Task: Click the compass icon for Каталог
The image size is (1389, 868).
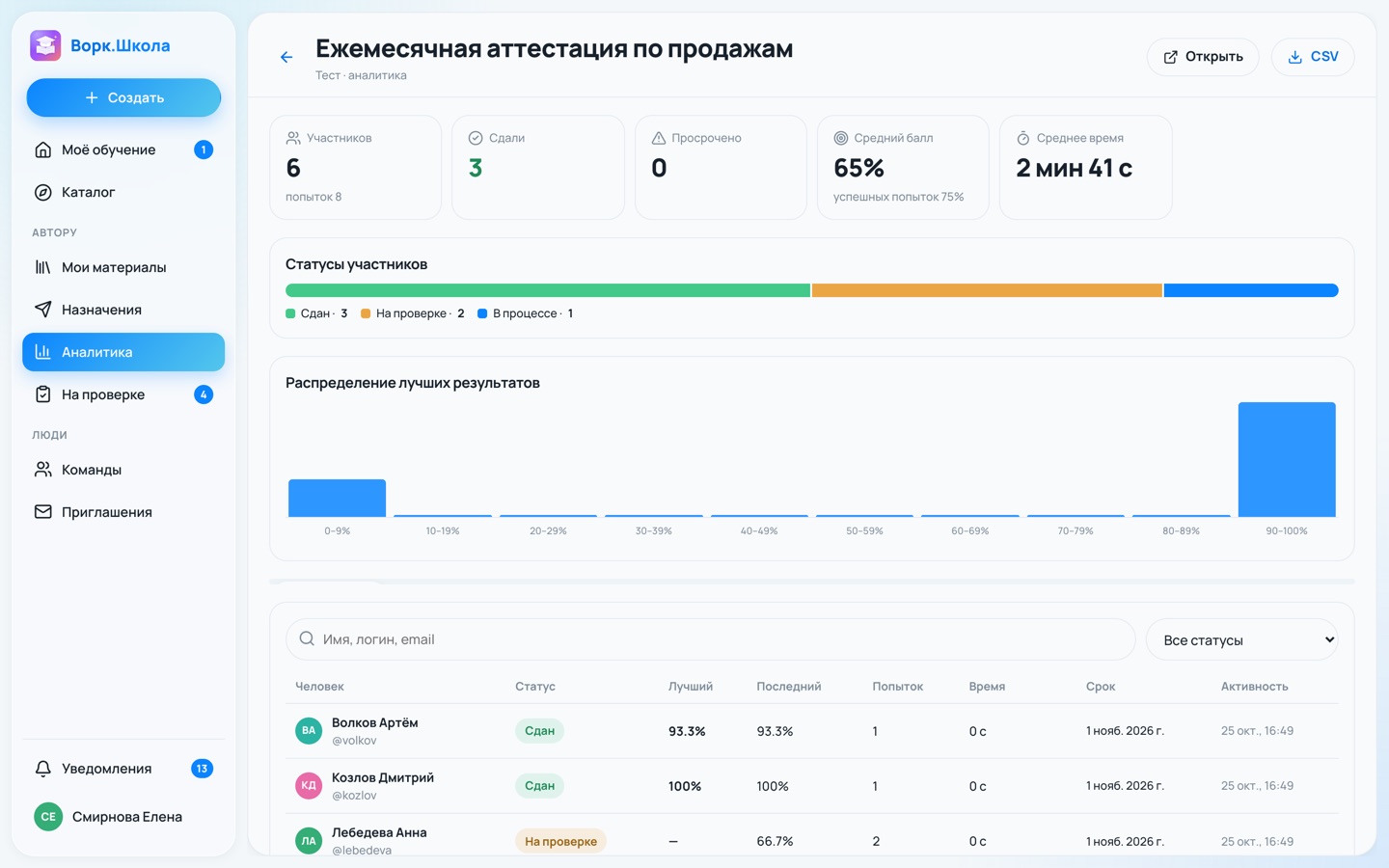Action: tap(43, 192)
